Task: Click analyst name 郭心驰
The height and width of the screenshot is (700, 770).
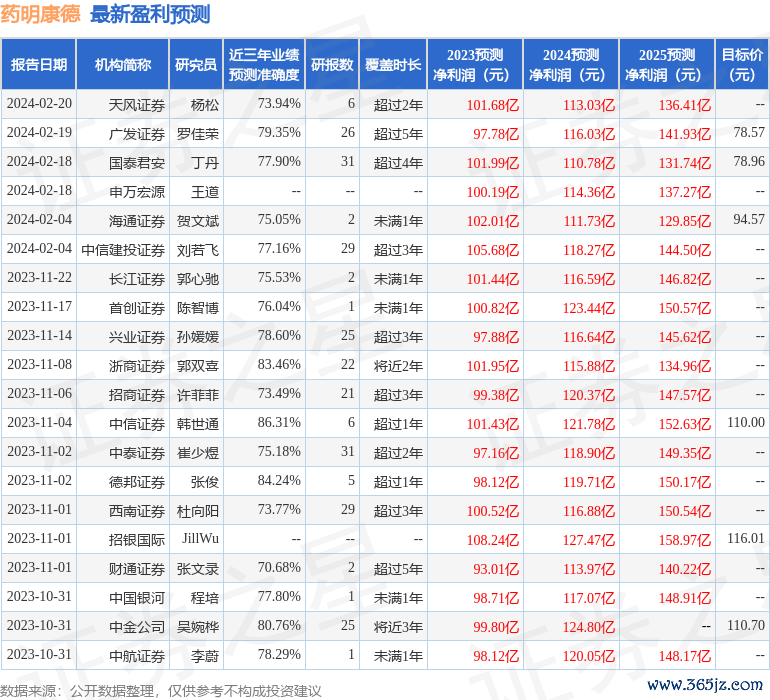Action: (198, 279)
